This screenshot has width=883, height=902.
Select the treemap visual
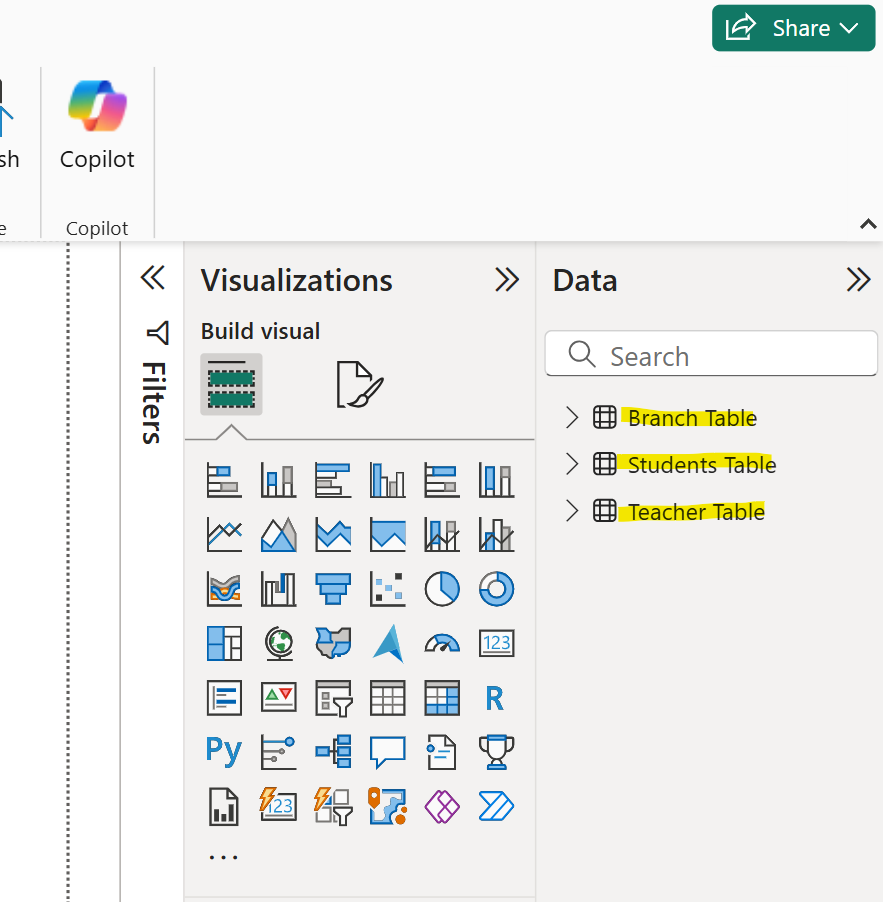224,643
